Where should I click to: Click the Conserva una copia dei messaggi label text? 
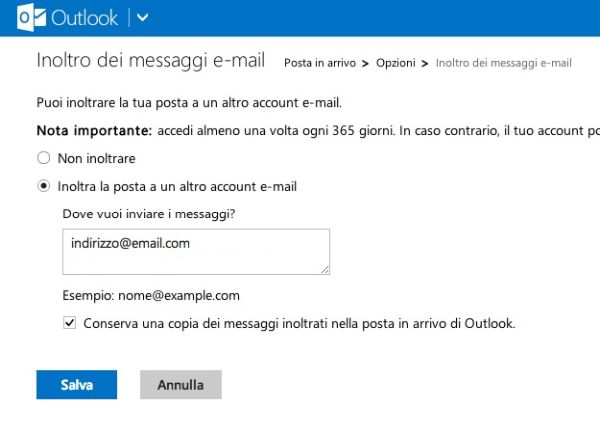299,323
